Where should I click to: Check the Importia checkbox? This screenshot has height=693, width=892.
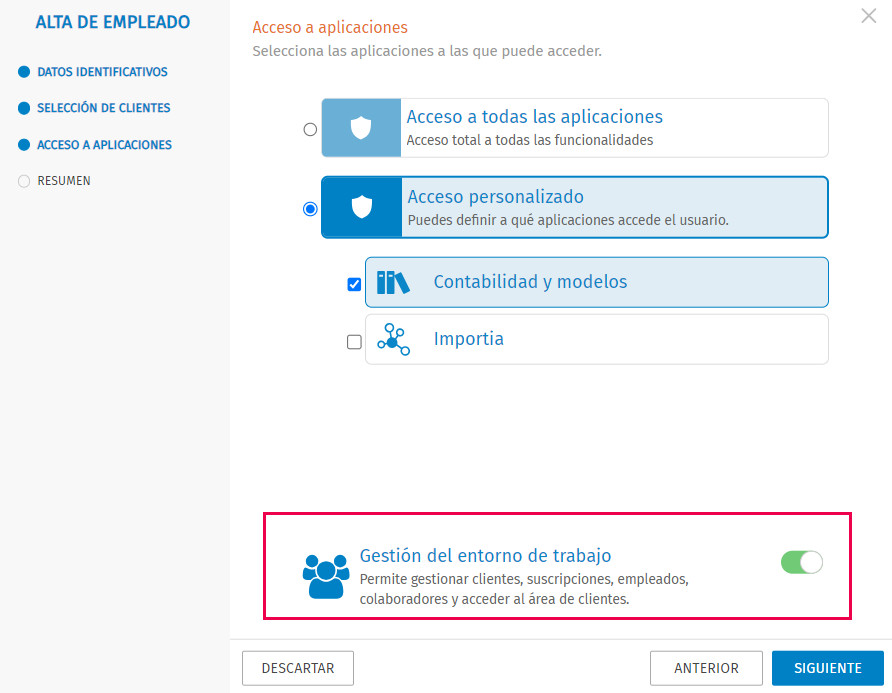pyautogui.click(x=354, y=341)
